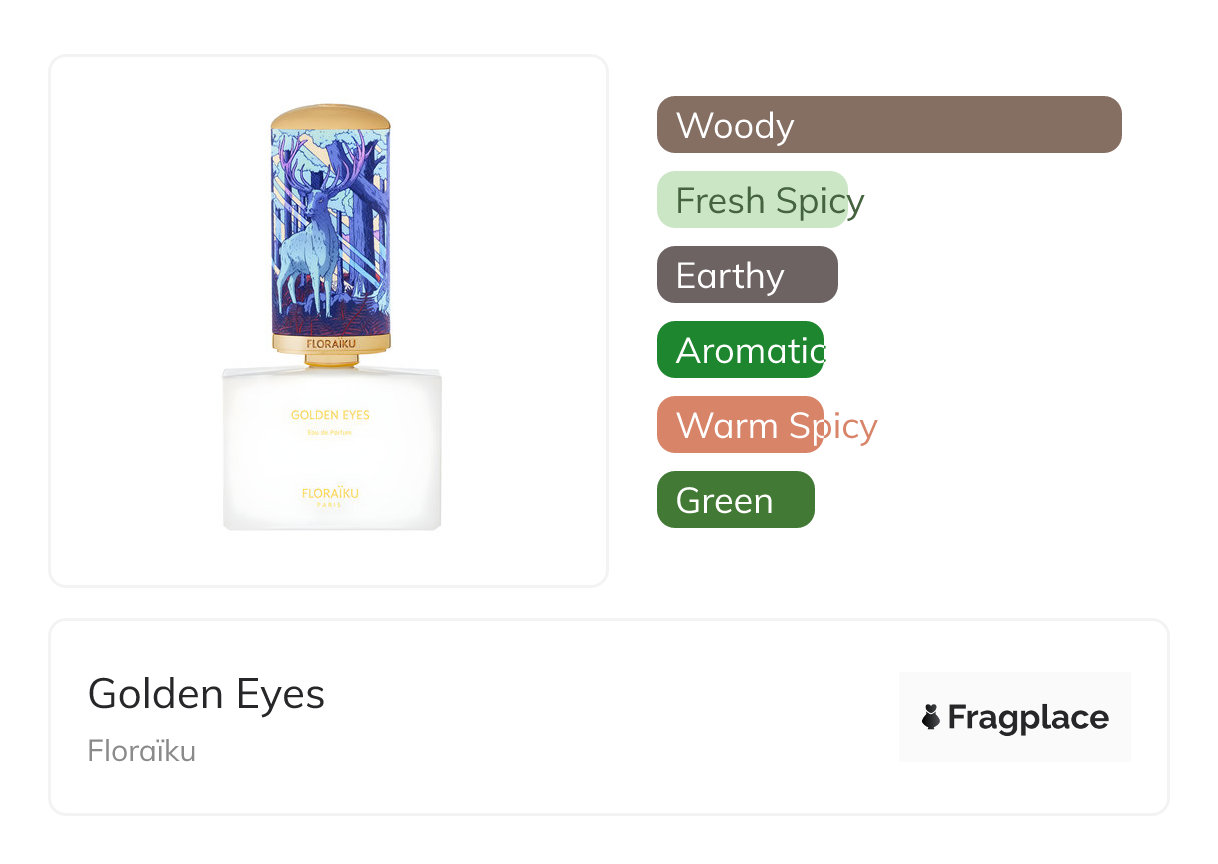
Task: Click the gold FLORAÏKU collar band
Action: click(330, 343)
